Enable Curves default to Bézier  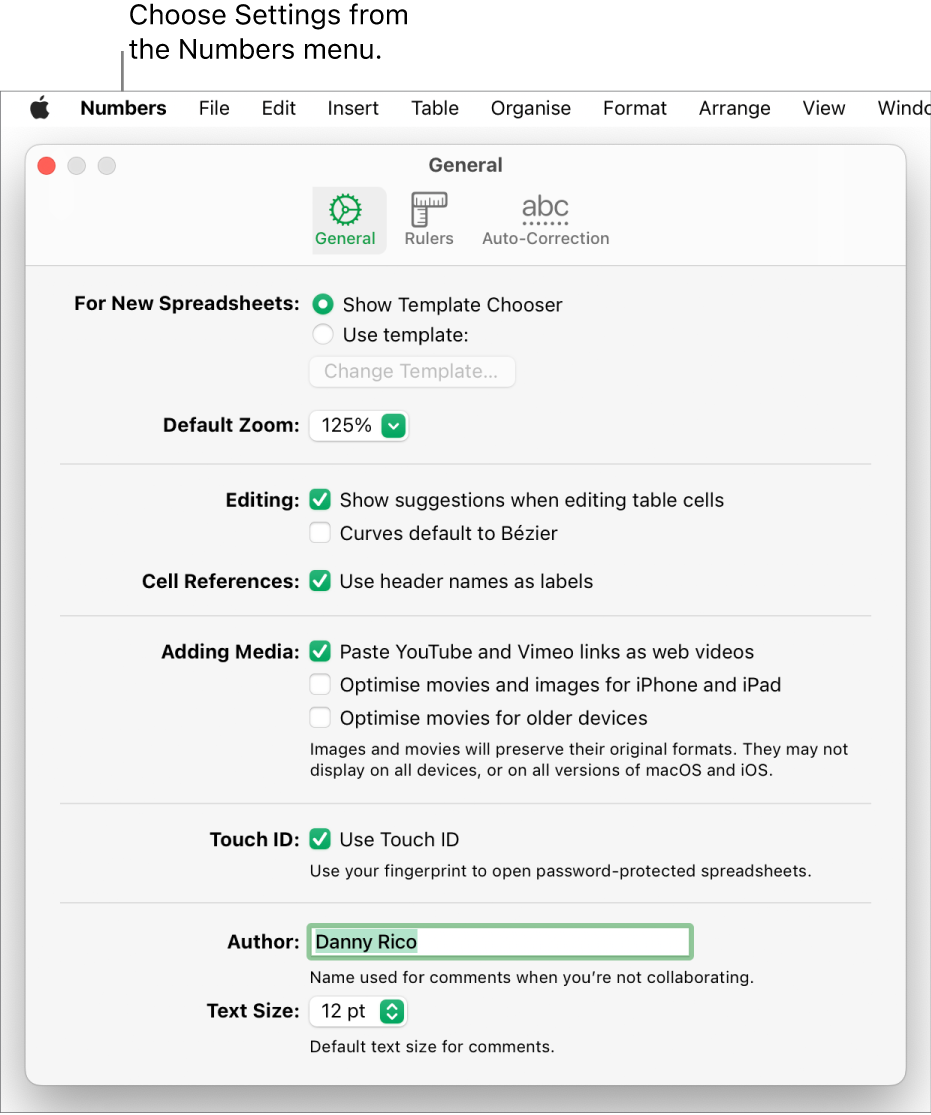(x=320, y=533)
